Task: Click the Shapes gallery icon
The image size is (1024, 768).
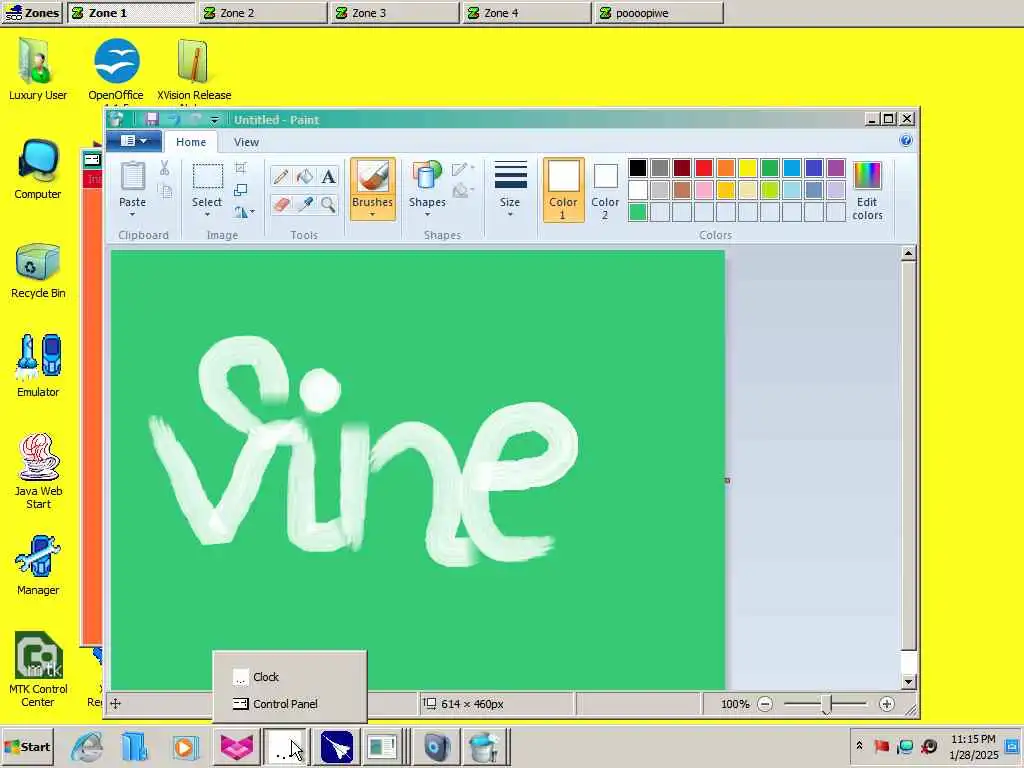Action: pyautogui.click(x=427, y=176)
